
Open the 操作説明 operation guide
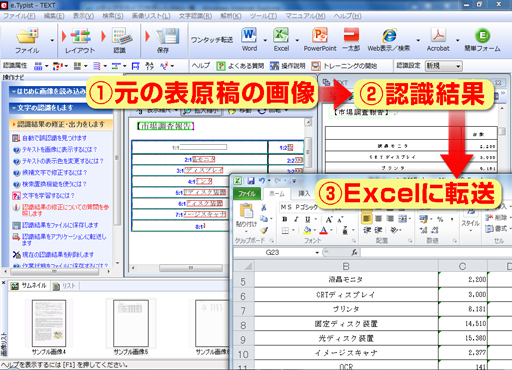pyautogui.click(x=288, y=66)
